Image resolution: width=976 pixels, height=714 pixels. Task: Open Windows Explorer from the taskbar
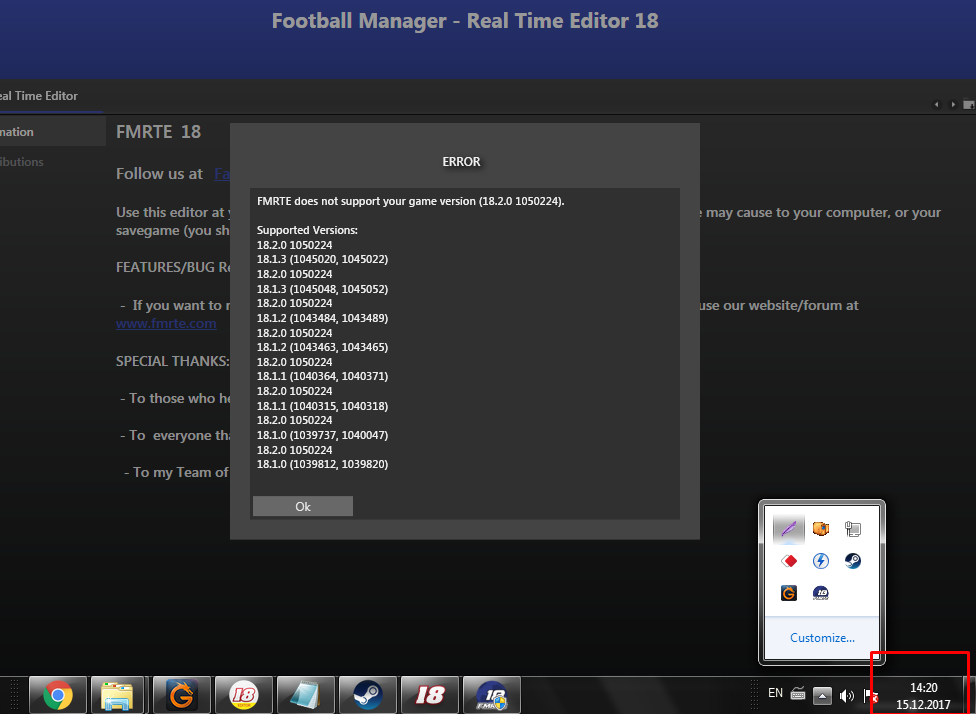pos(119,695)
